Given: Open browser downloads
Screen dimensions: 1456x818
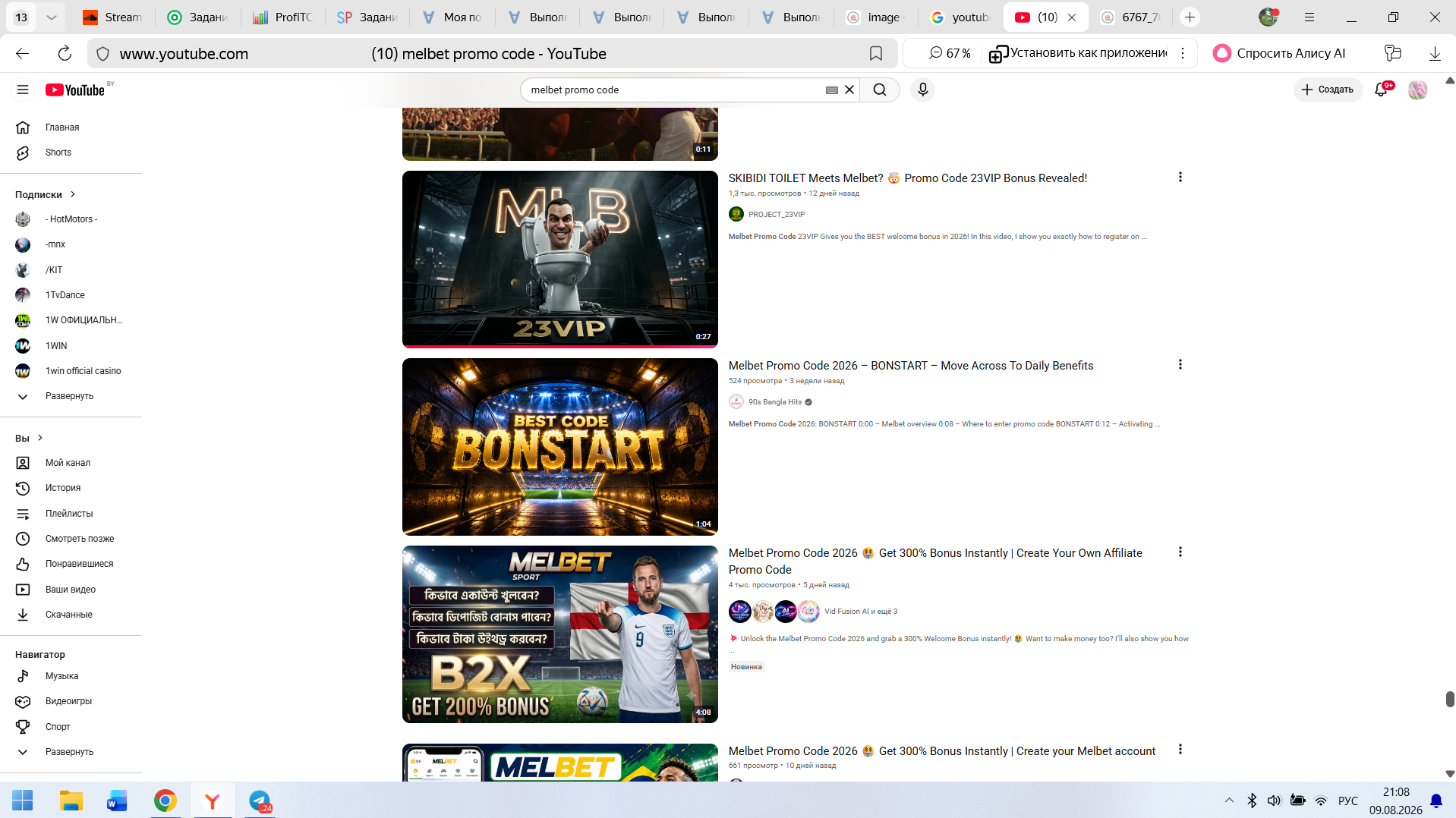Looking at the screenshot, I should 1435,53.
